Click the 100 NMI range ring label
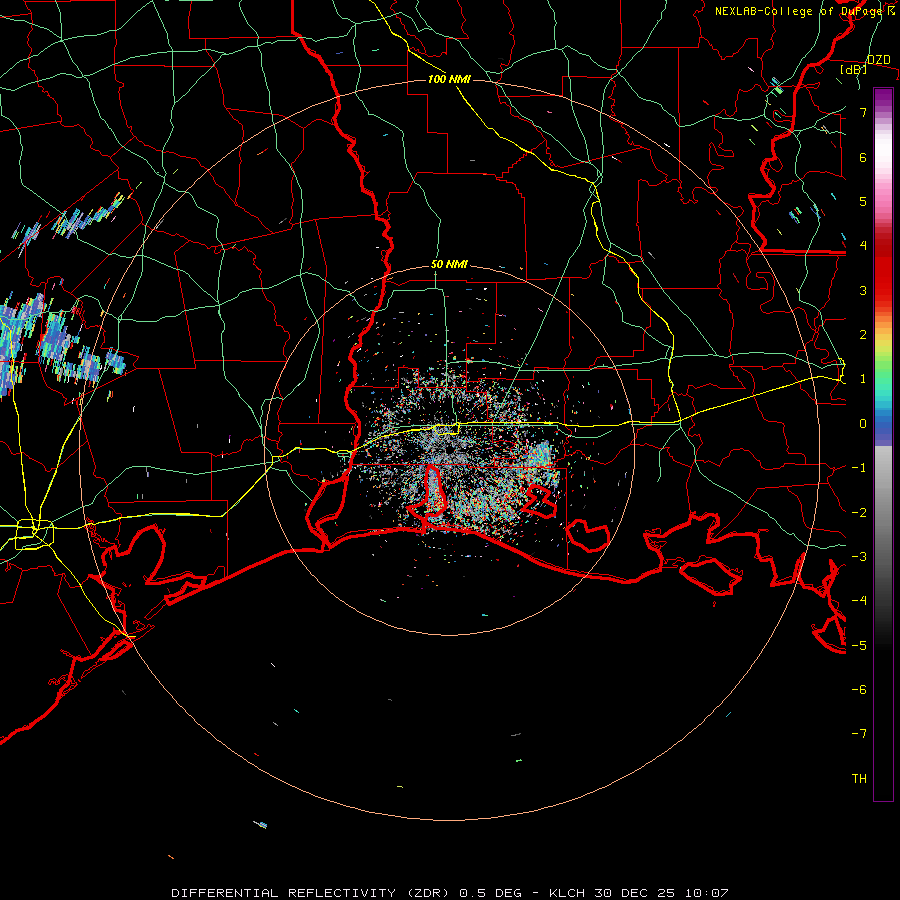This screenshot has width=900, height=900. pos(449,79)
